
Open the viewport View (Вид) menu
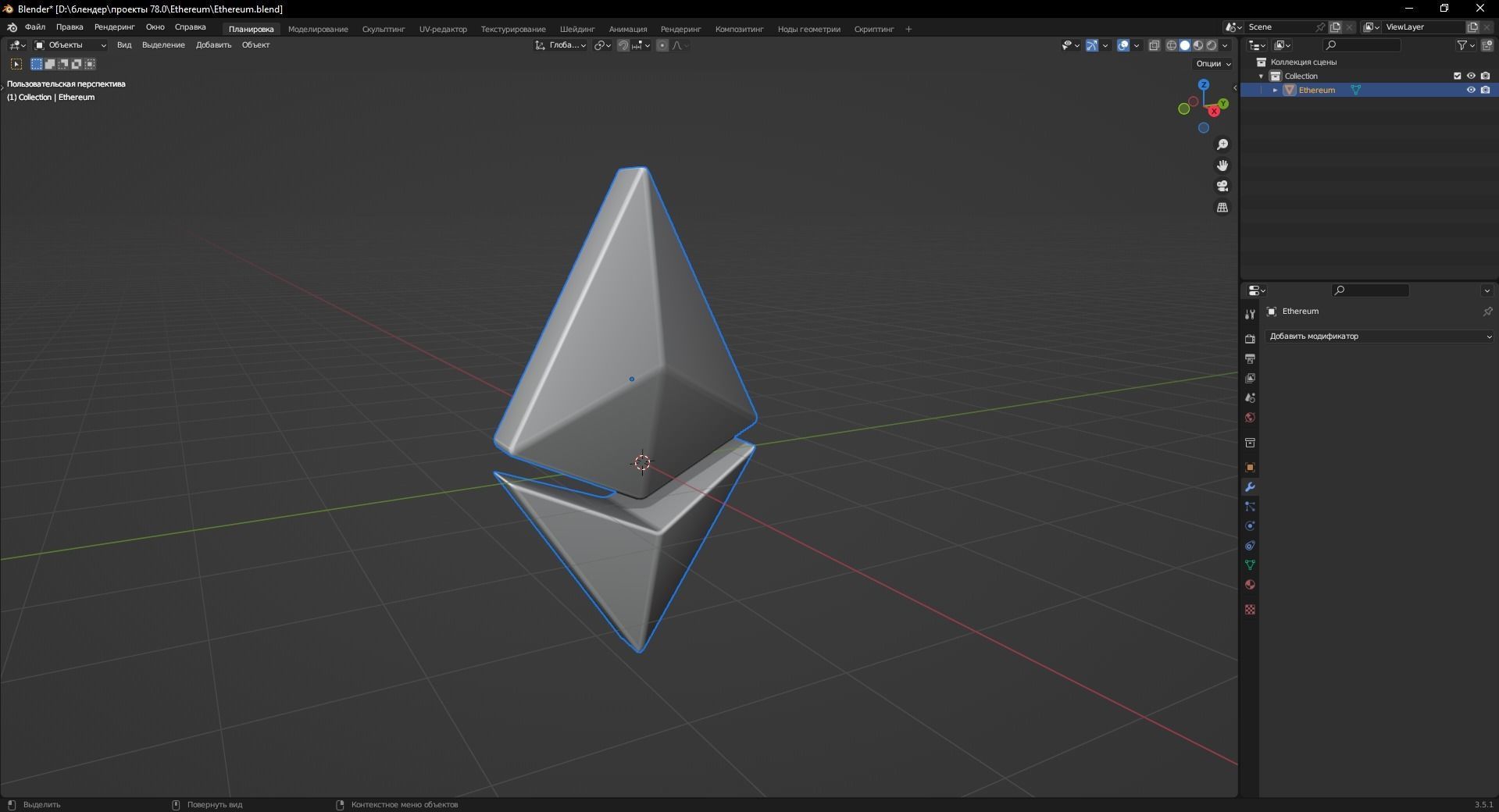[124, 45]
